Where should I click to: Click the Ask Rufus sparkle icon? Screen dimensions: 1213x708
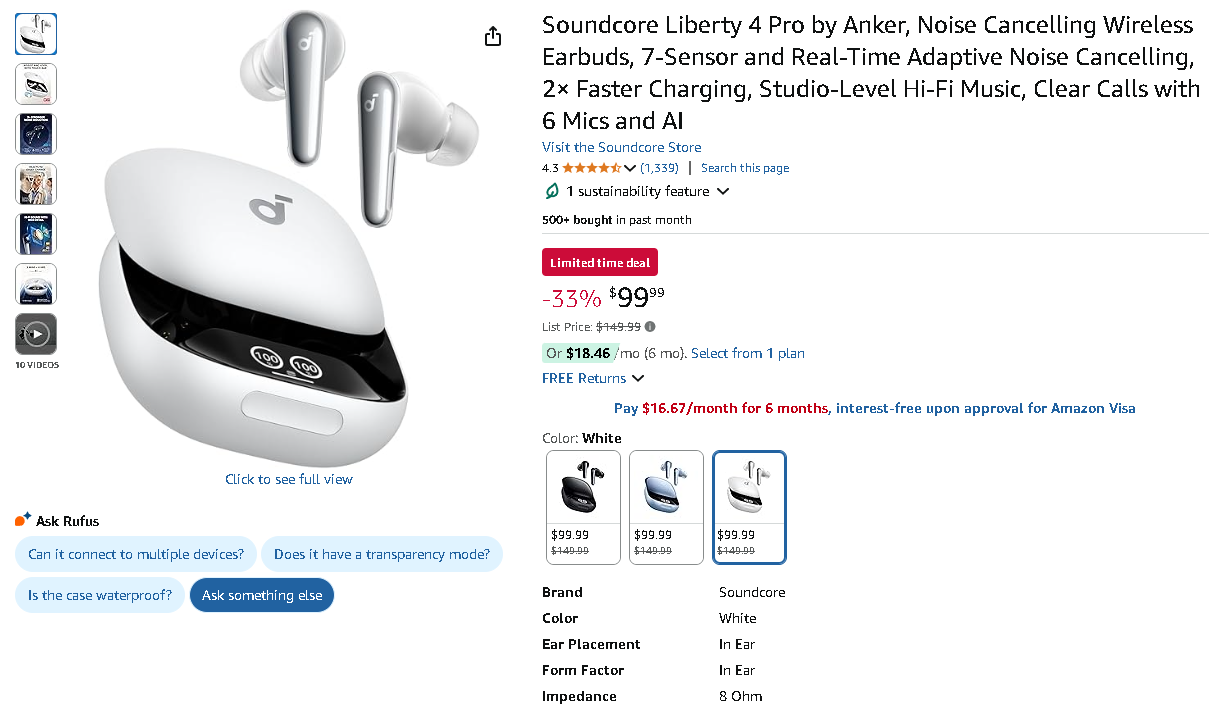[23, 520]
